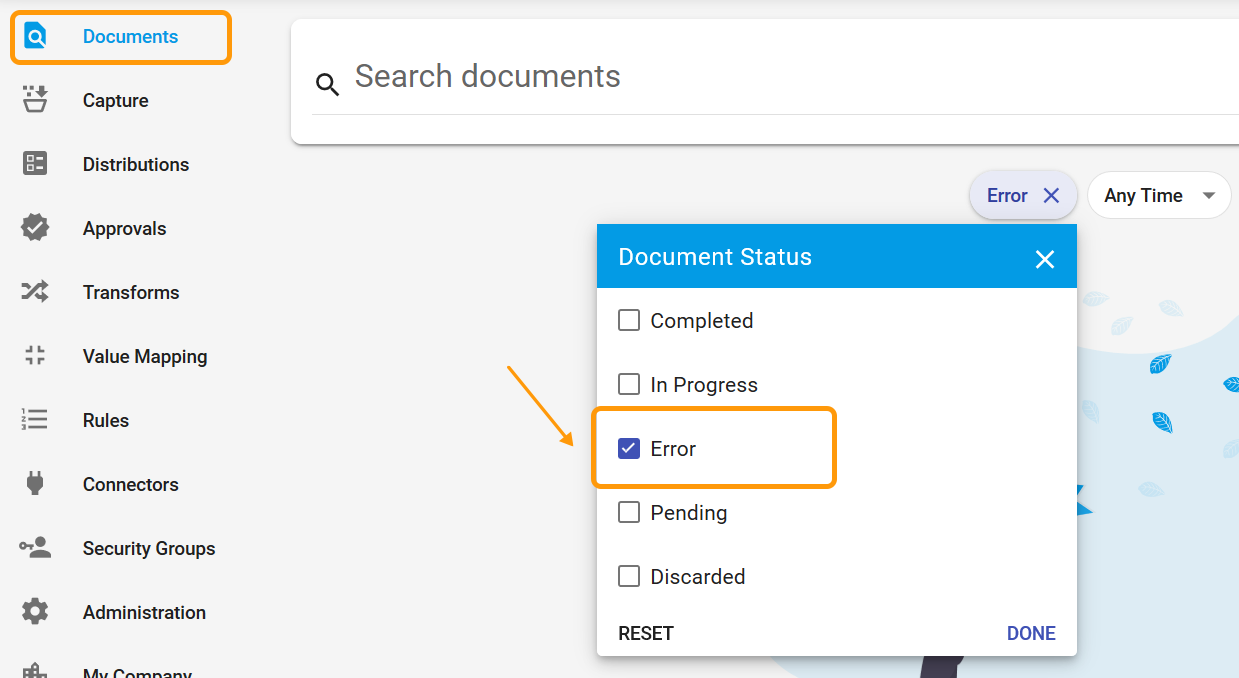Screen dimensions: 1239x678
Task: Select the Capture icon in the sidebar
Action: click(x=35, y=100)
